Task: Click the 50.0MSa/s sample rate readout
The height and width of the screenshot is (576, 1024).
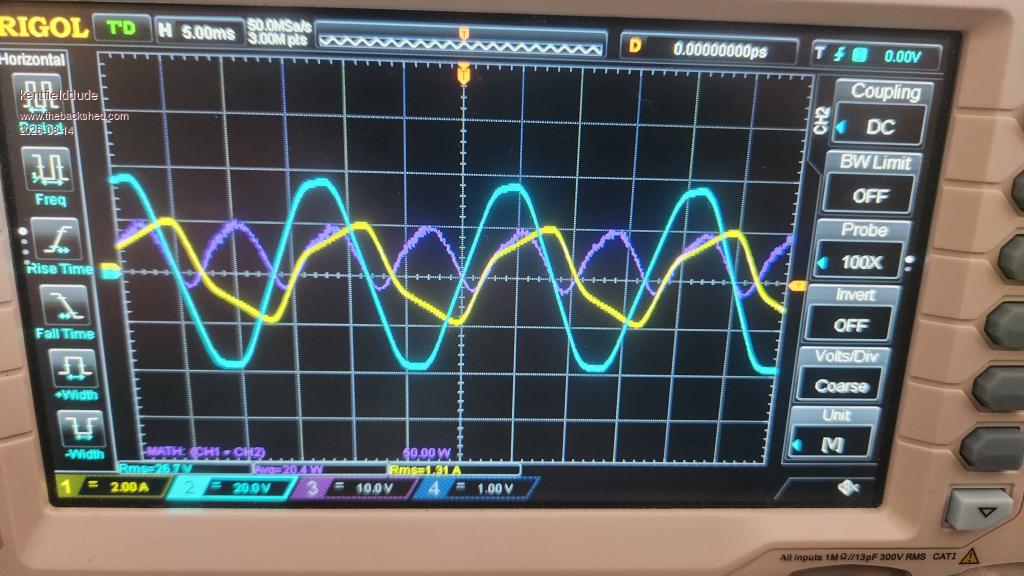Action: coord(278,25)
